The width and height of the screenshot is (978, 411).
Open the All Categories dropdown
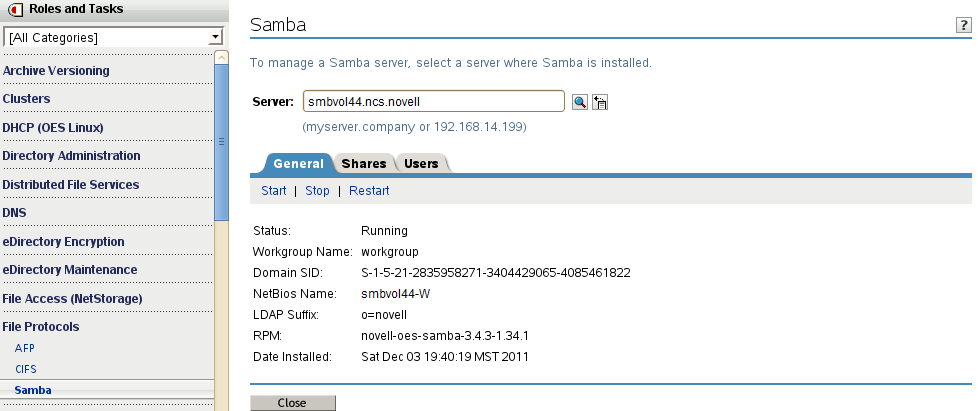click(113, 38)
